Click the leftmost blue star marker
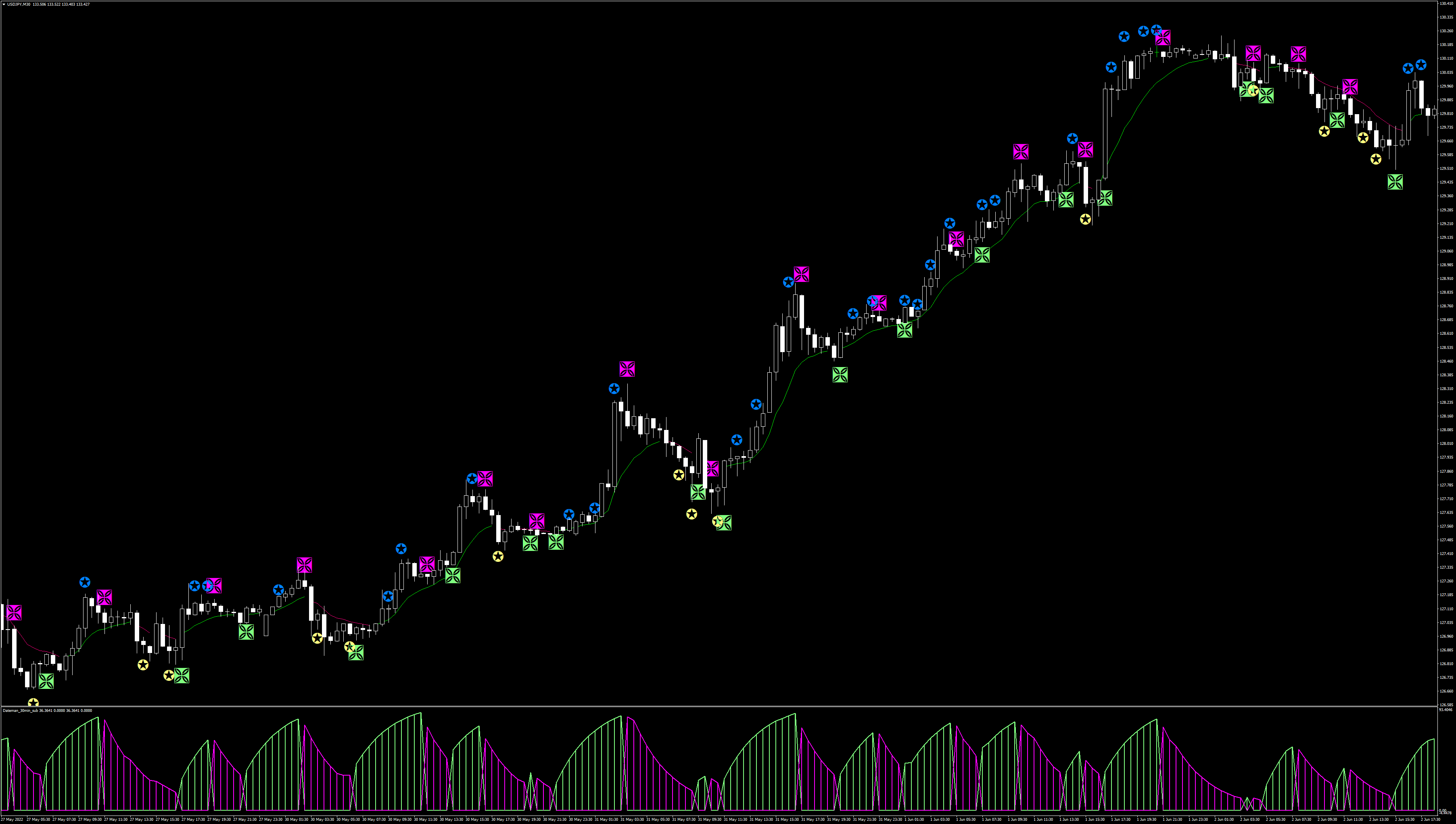1456x824 pixels. tap(85, 582)
